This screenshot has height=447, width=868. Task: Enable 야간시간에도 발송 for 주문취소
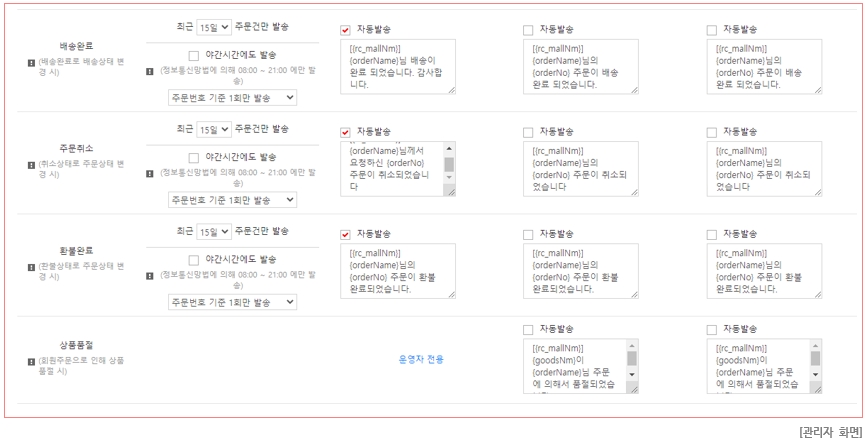click(x=195, y=157)
